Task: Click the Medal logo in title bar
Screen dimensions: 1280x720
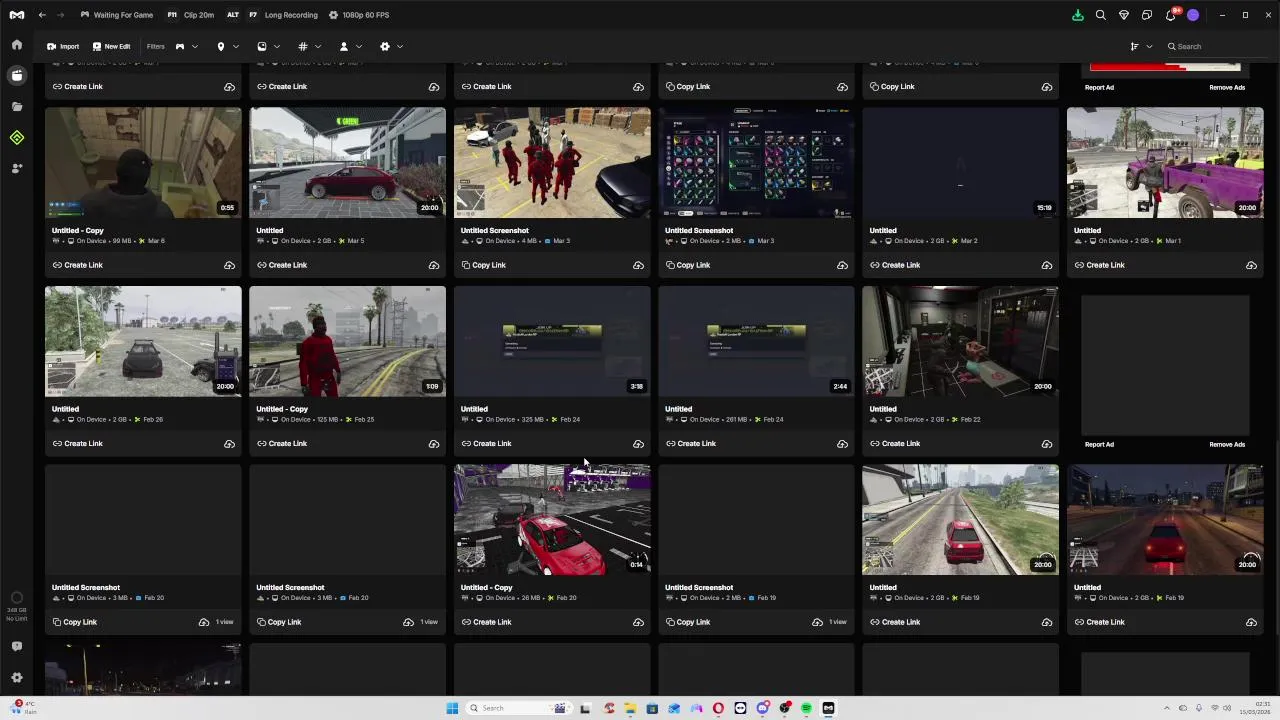Action: coord(17,15)
